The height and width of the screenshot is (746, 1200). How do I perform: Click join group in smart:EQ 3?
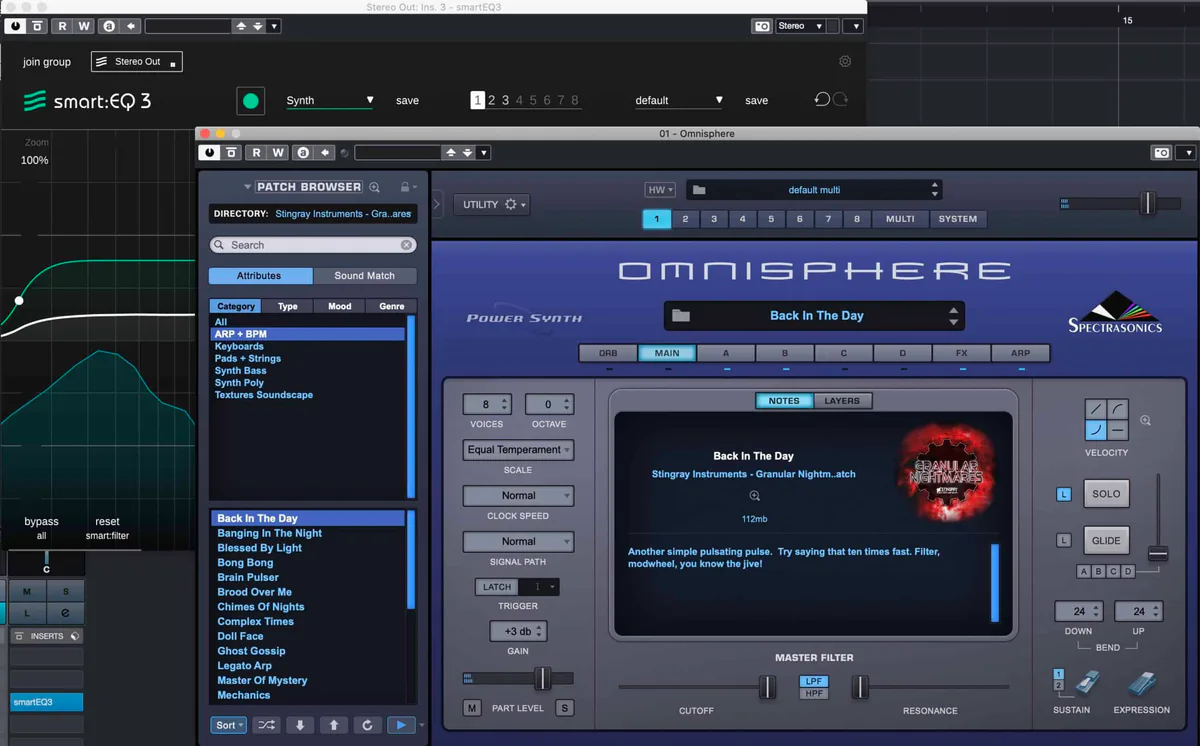(47, 62)
